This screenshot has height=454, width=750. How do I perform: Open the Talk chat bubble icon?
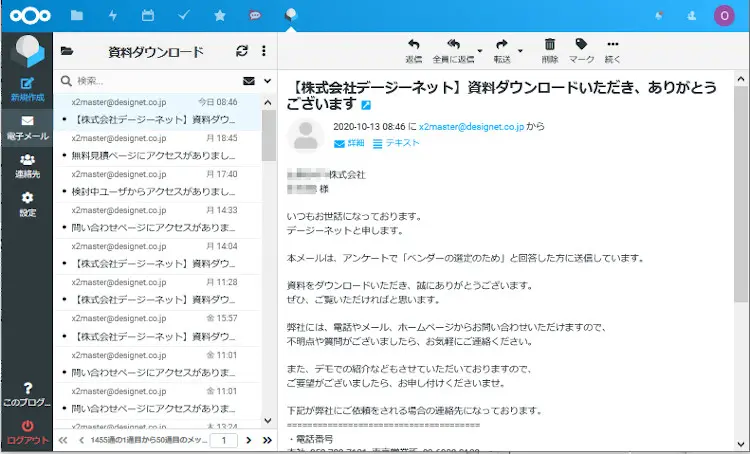pyautogui.click(x=255, y=15)
